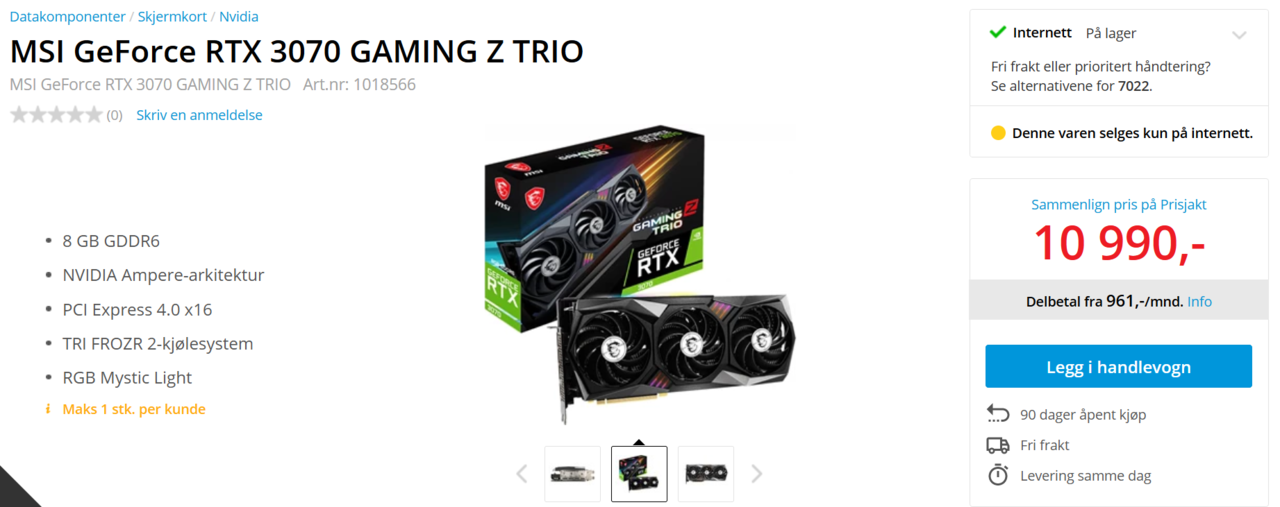The height and width of the screenshot is (507, 1280).
Task: Click the orange info icon beside Maks 1 stk.
Action: click(47, 409)
